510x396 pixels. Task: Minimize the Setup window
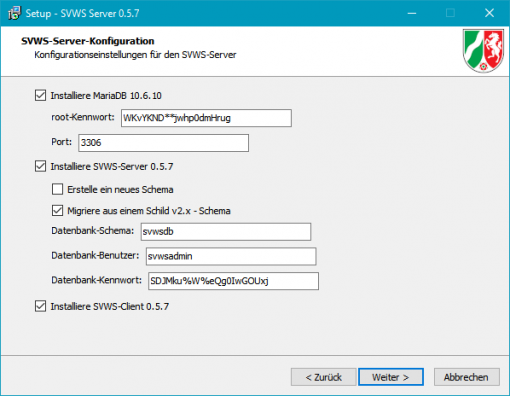[x=412, y=13]
